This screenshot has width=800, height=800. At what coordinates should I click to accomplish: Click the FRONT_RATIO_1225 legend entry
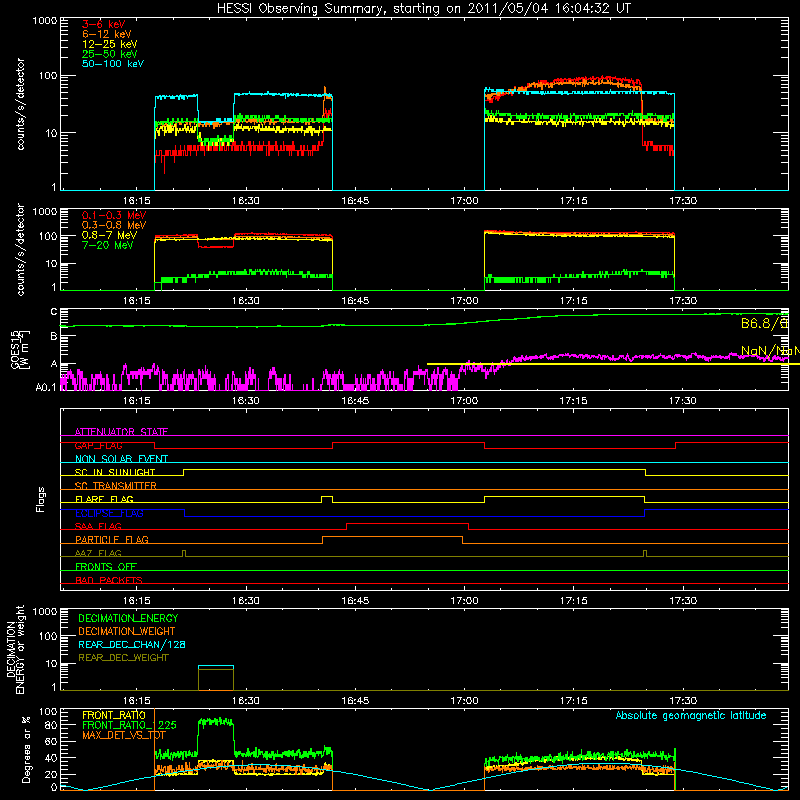click(x=129, y=725)
